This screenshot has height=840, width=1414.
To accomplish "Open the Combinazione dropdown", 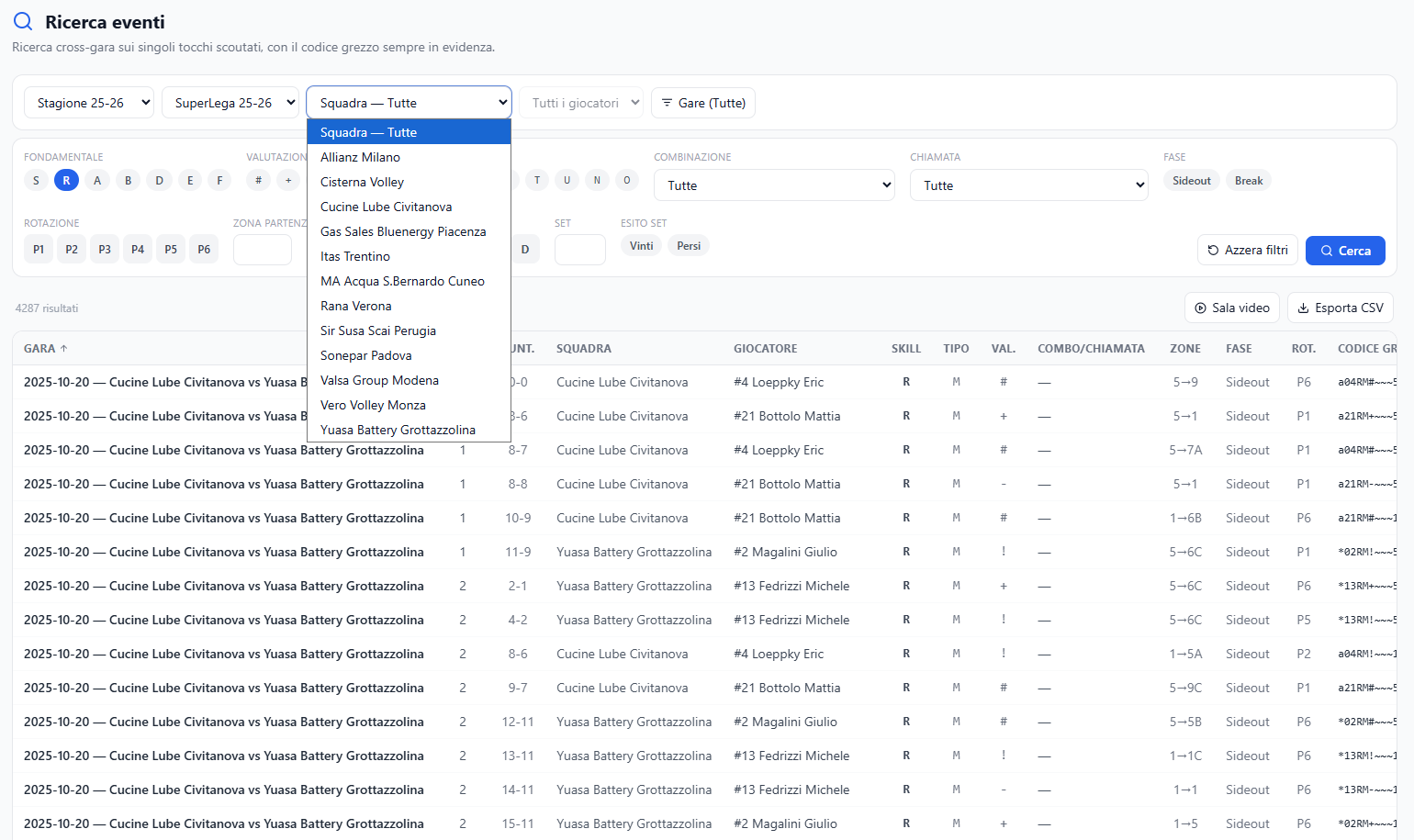I will click(775, 185).
